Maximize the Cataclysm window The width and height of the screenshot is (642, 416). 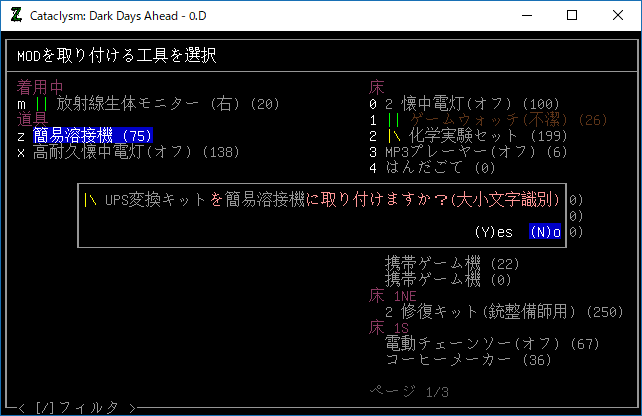point(571,15)
